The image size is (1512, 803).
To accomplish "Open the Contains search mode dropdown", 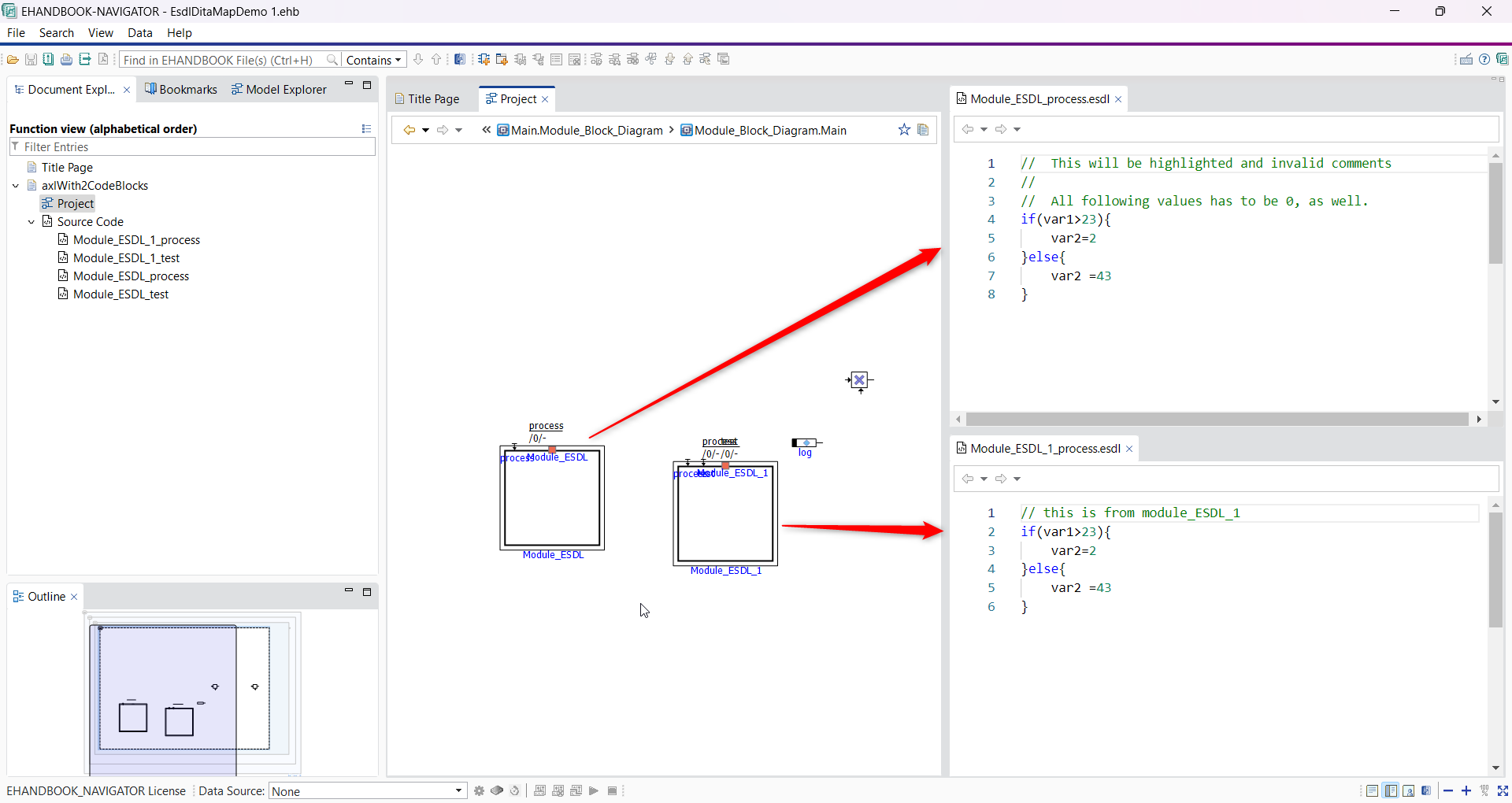I will click(x=374, y=60).
